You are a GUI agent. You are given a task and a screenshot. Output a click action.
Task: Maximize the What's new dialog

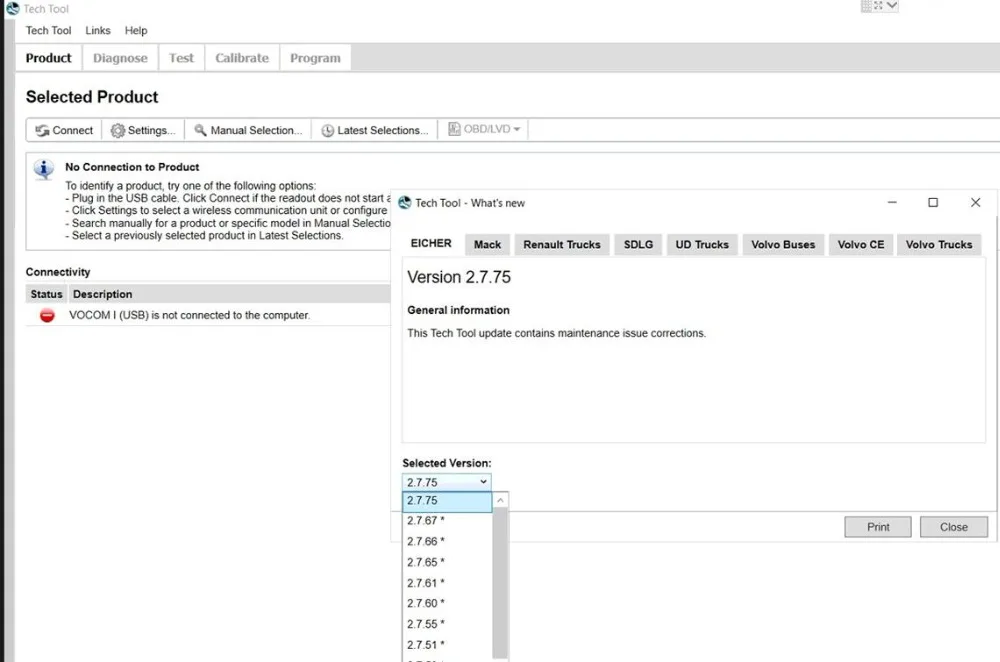pos(933,202)
